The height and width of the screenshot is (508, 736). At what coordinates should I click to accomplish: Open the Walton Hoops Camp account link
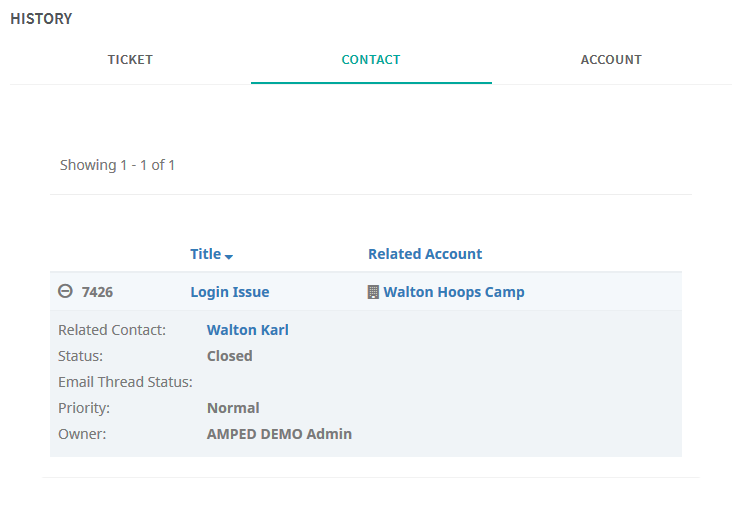pos(453,292)
